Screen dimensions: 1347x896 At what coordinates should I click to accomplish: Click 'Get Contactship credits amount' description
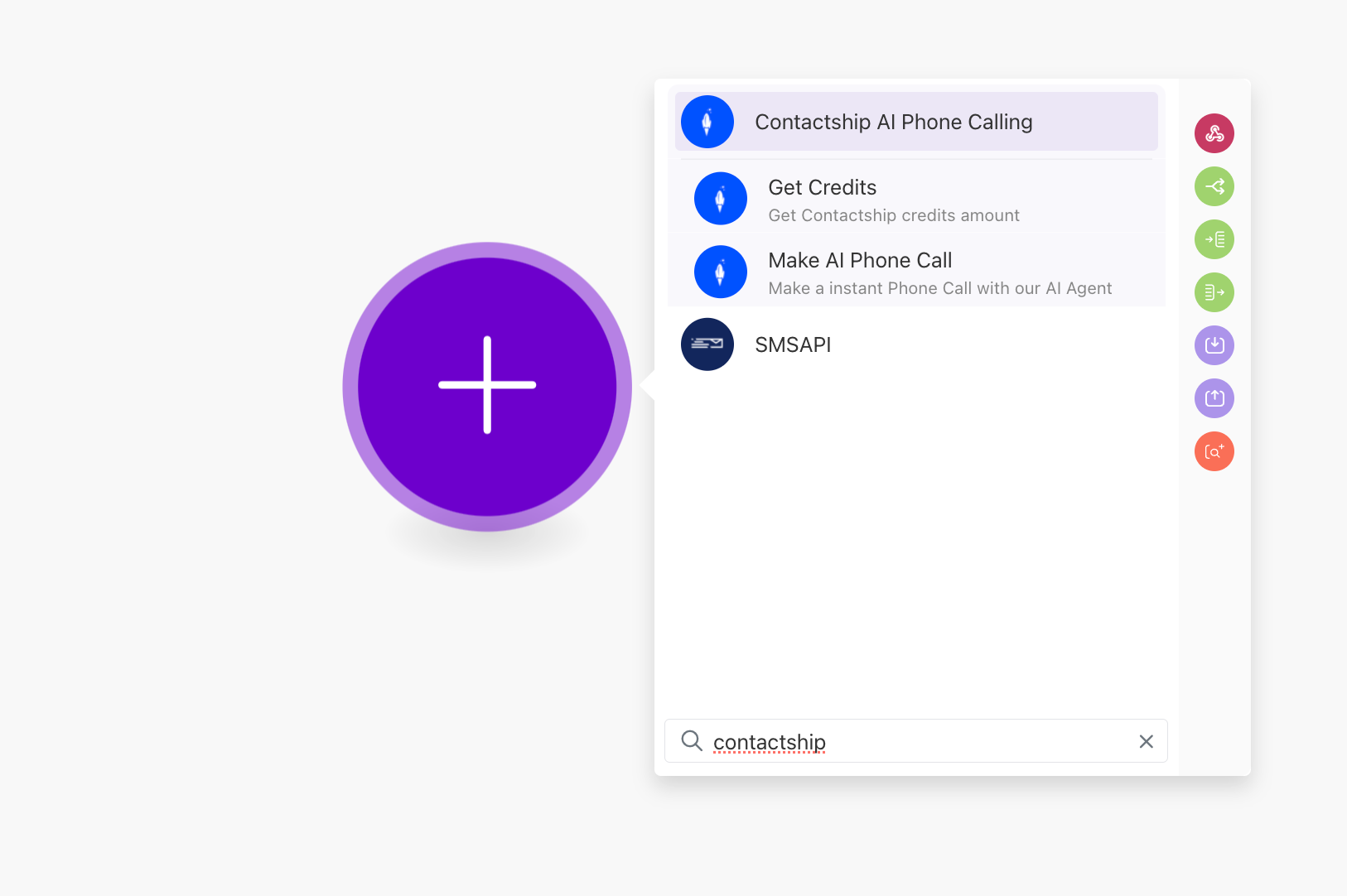click(894, 215)
